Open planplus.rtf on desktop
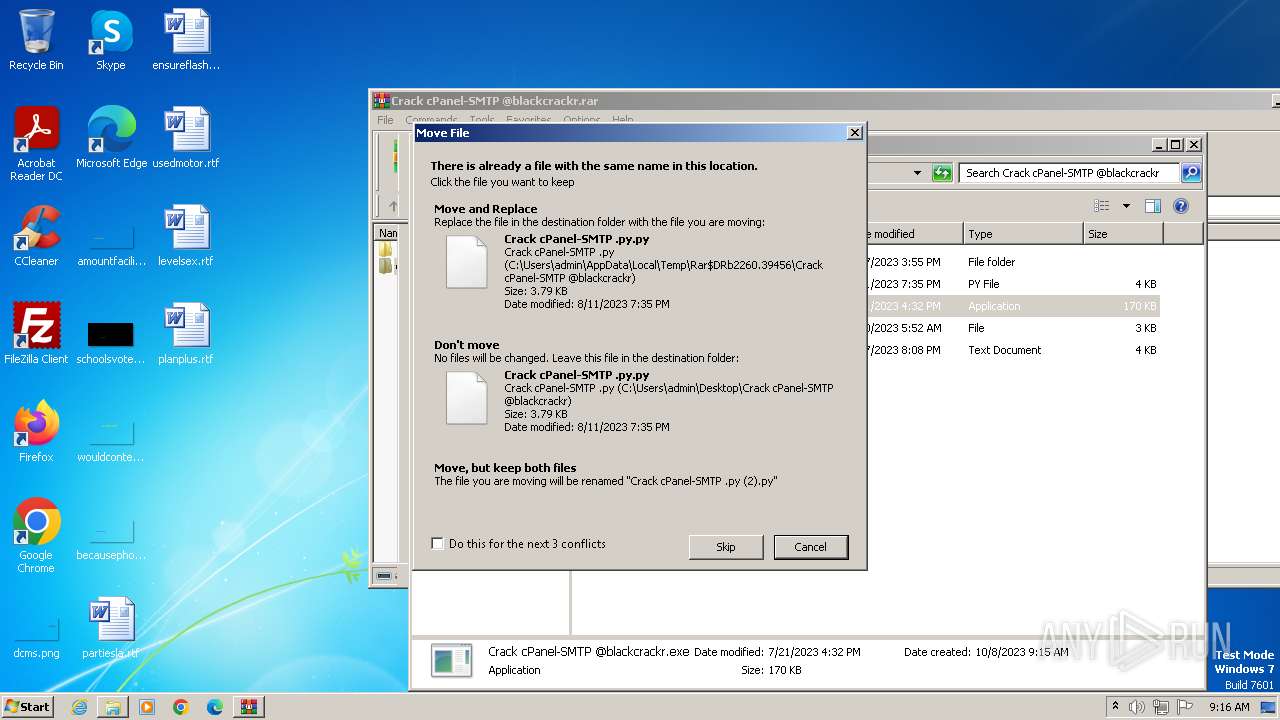The image size is (1280, 720). pyautogui.click(x=186, y=333)
